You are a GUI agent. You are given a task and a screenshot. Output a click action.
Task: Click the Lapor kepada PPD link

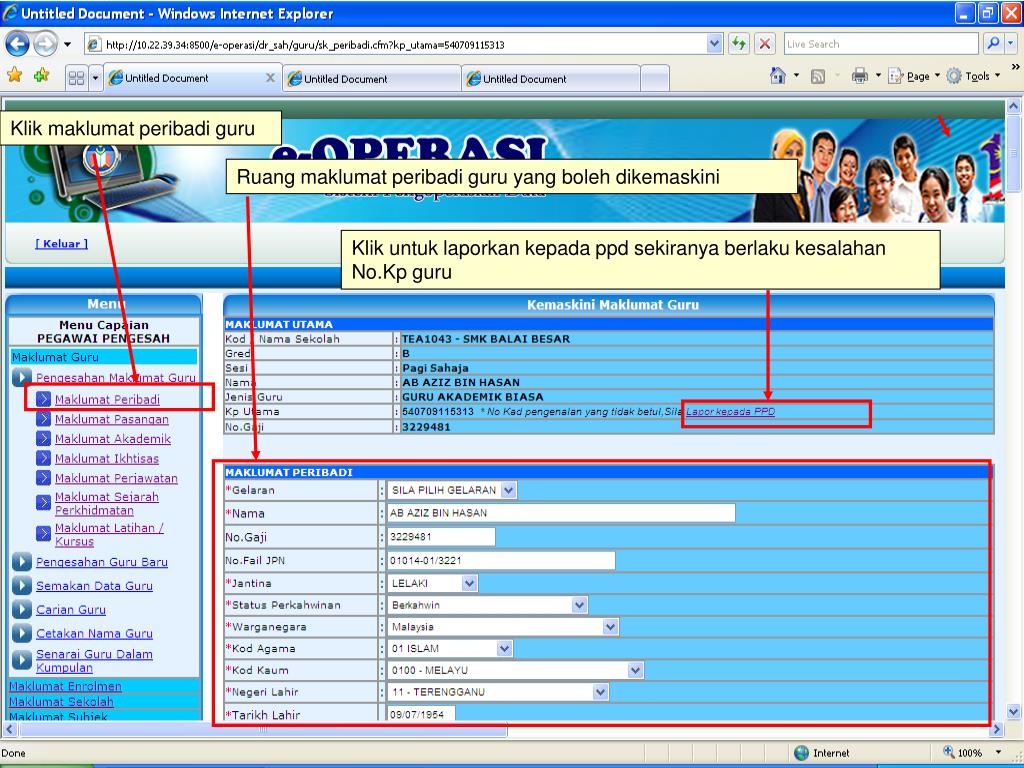[x=730, y=411]
